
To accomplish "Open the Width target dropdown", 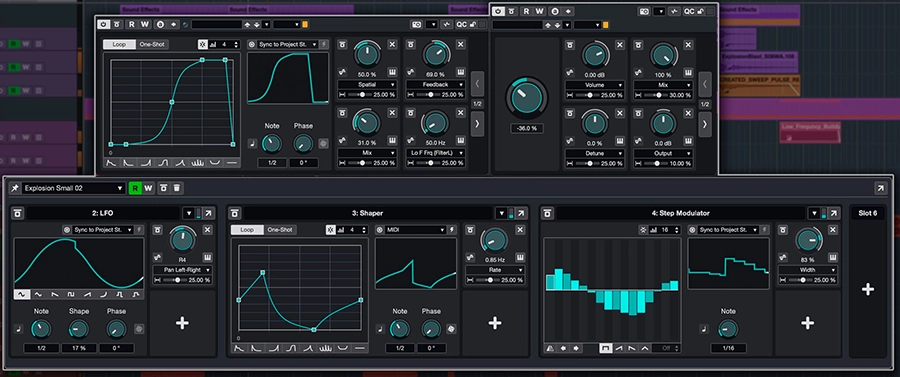I will click(x=808, y=270).
